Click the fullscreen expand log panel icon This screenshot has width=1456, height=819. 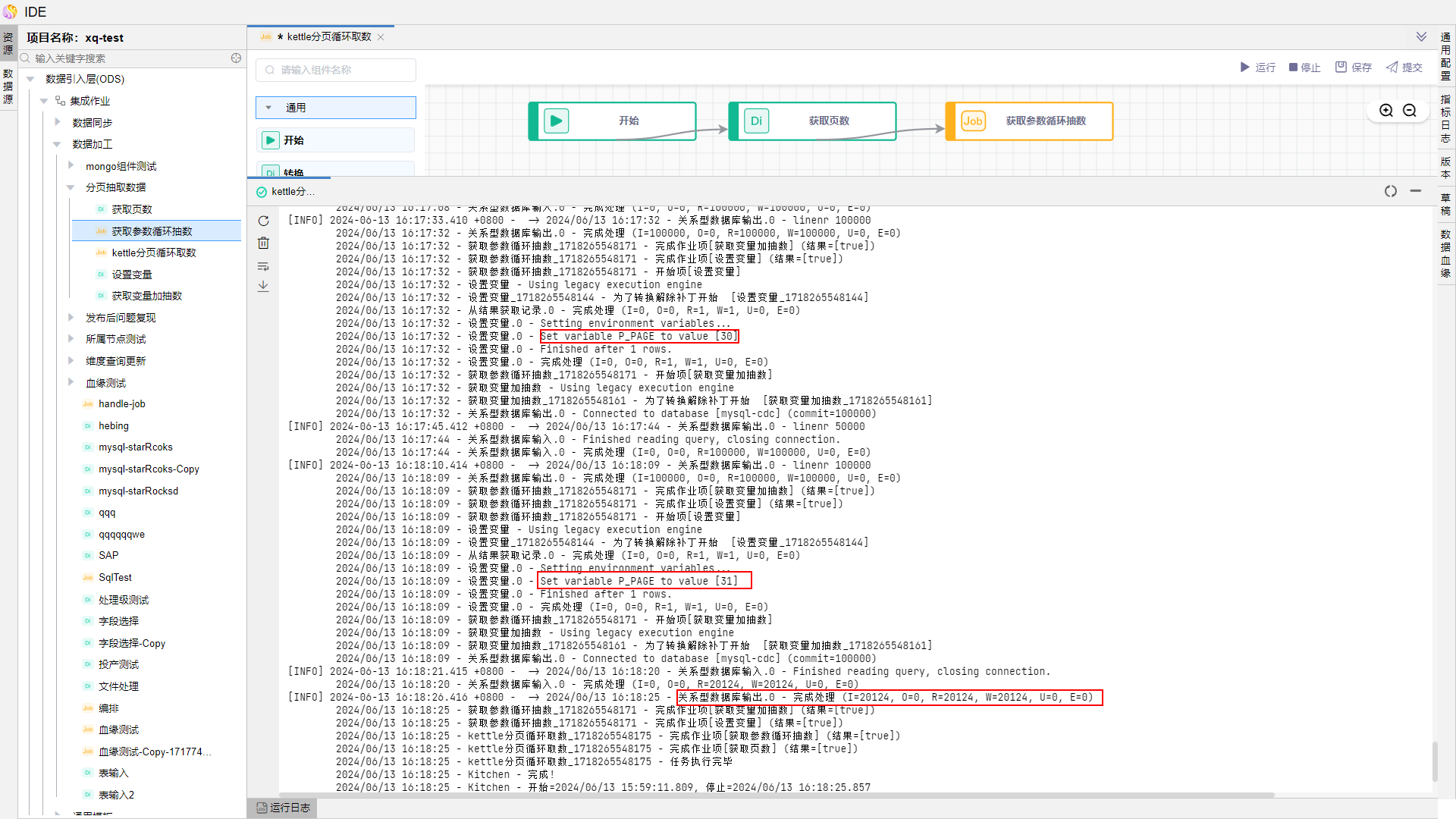pos(1390,191)
